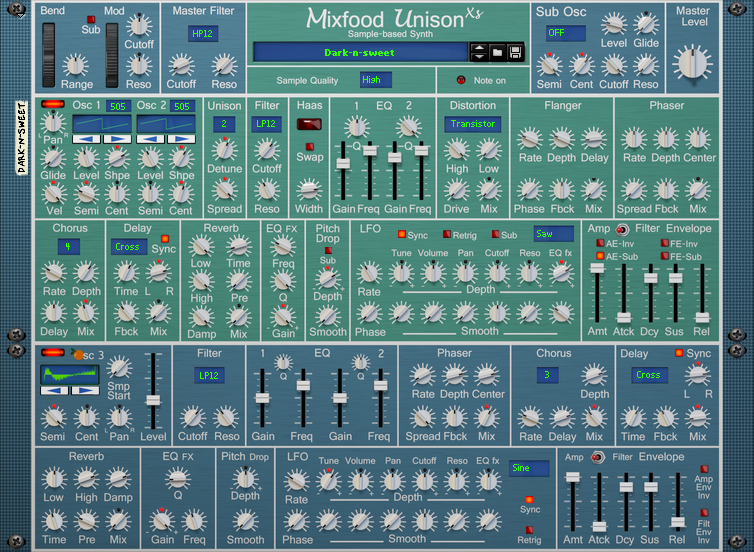Toggle the Osc 1 red power LED

click(x=53, y=104)
